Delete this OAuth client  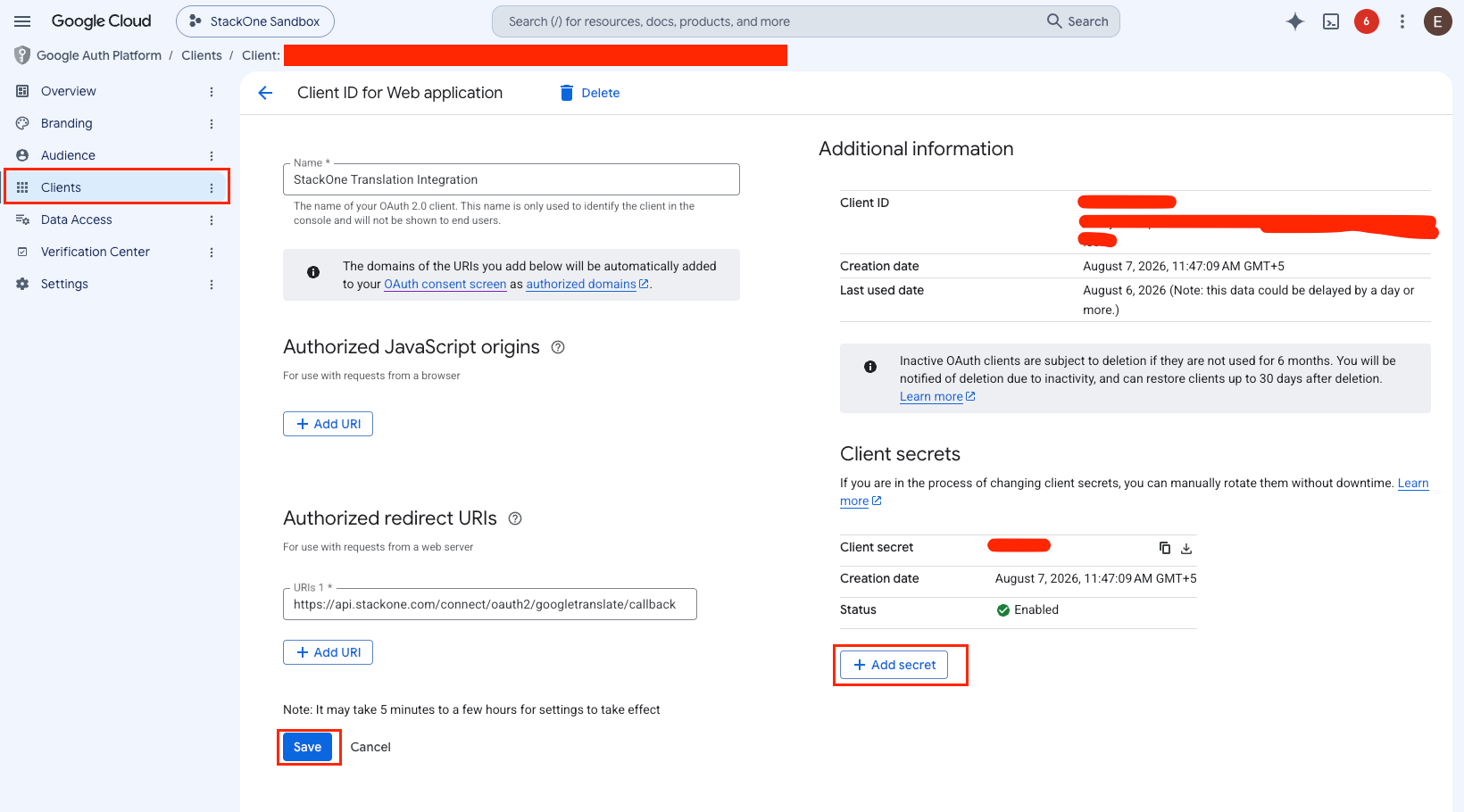tap(589, 93)
